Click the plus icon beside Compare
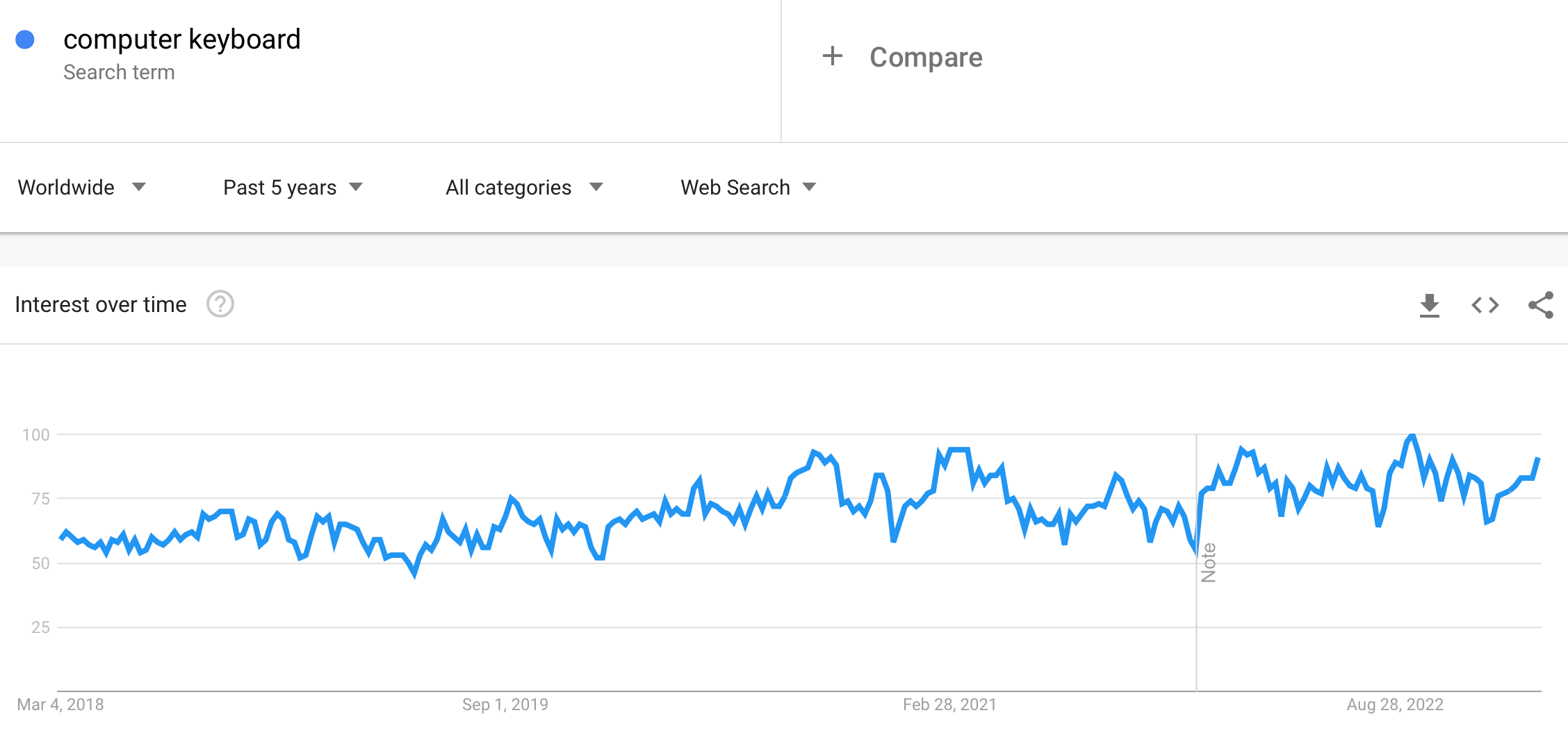The image size is (1568, 731). (x=832, y=56)
